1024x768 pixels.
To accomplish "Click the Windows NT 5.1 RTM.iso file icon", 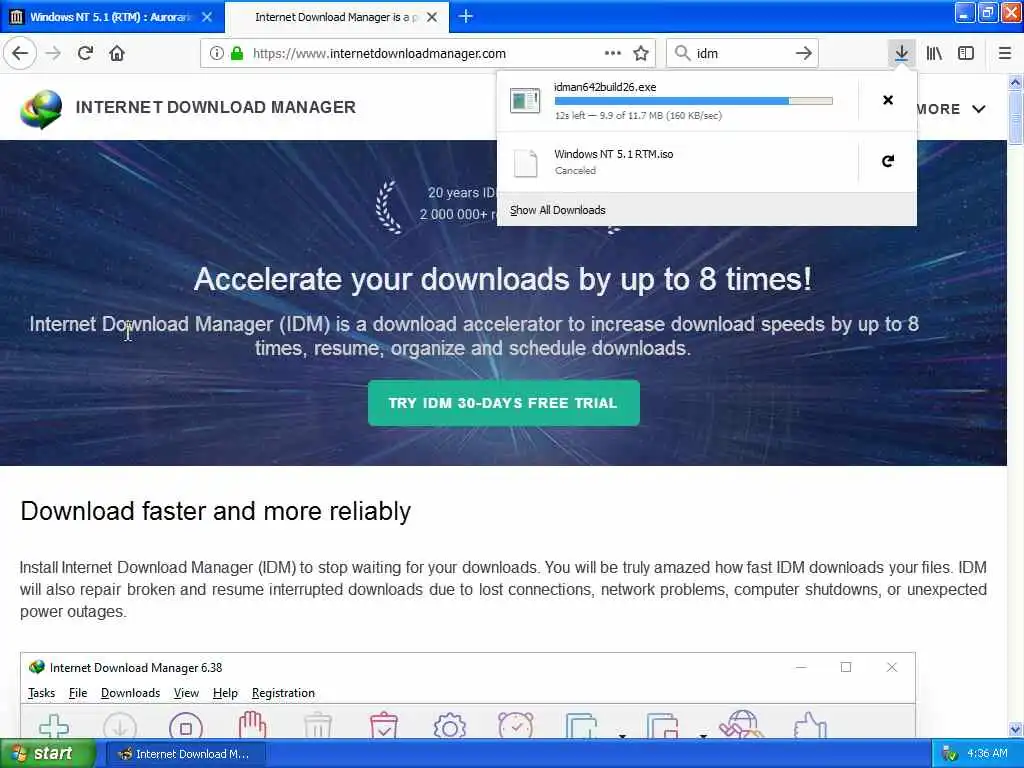I will coord(525,163).
